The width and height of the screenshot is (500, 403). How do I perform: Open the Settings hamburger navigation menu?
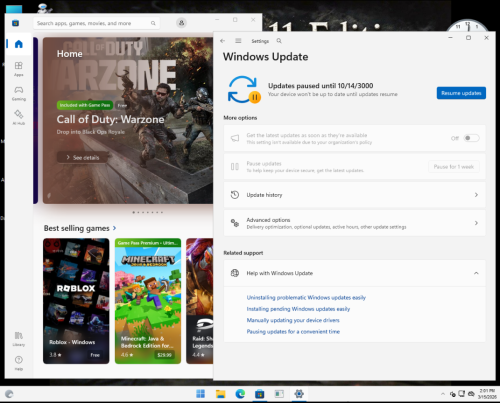pos(238,41)
